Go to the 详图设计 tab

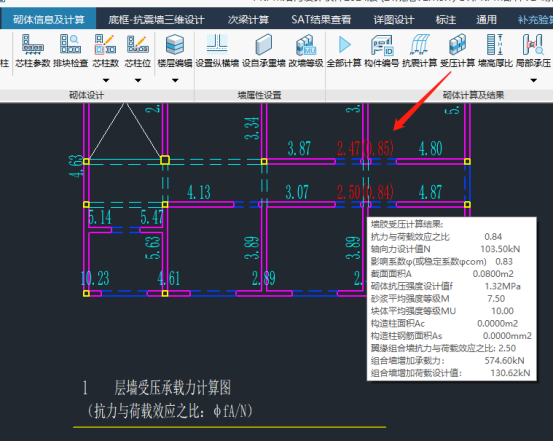(x=394, y=19)
